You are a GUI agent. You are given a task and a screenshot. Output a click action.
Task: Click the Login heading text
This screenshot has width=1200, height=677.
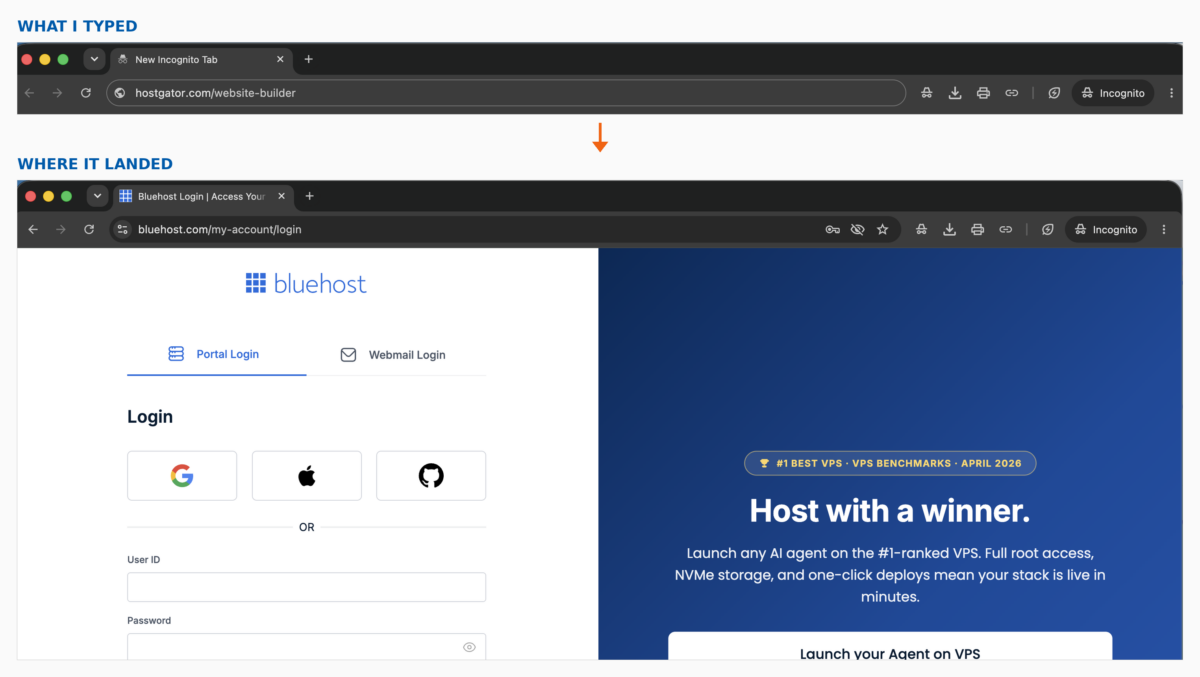(150, 417)
